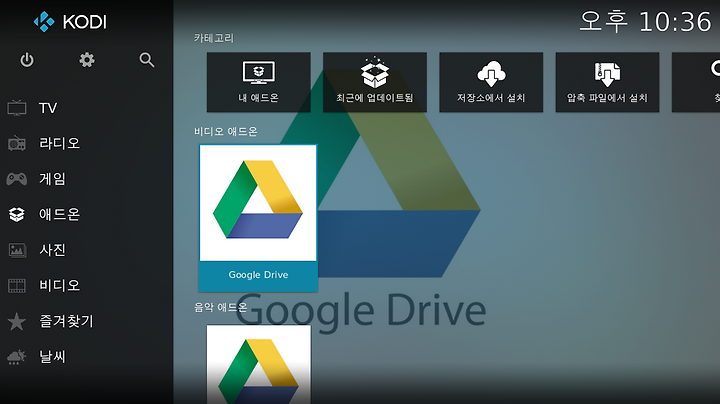Open the power menu
This screenshot has height=404, width=720.
(x=27, y=60)
